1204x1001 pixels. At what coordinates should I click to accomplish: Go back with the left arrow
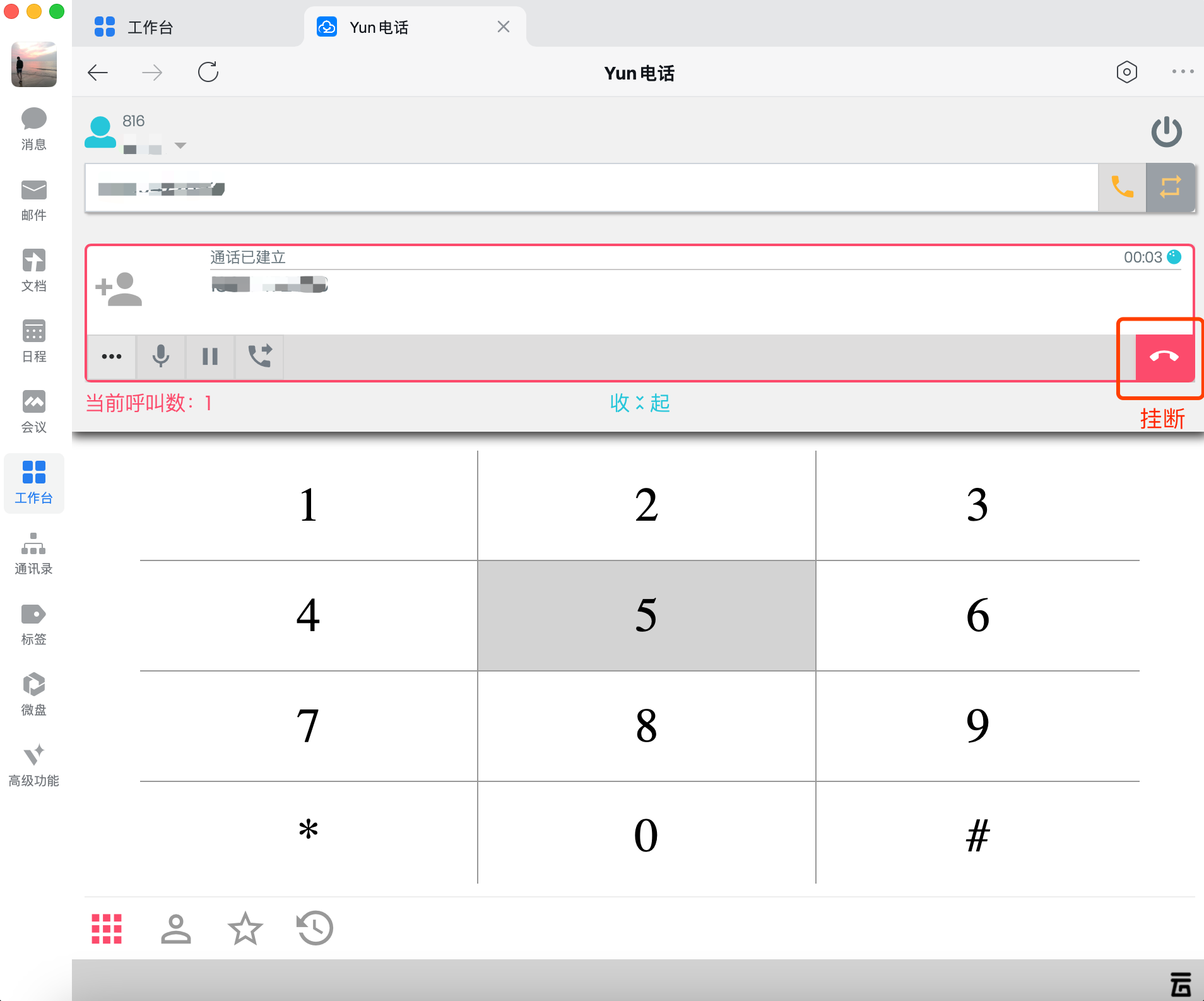pyautogui.click(x=98, y=73)
